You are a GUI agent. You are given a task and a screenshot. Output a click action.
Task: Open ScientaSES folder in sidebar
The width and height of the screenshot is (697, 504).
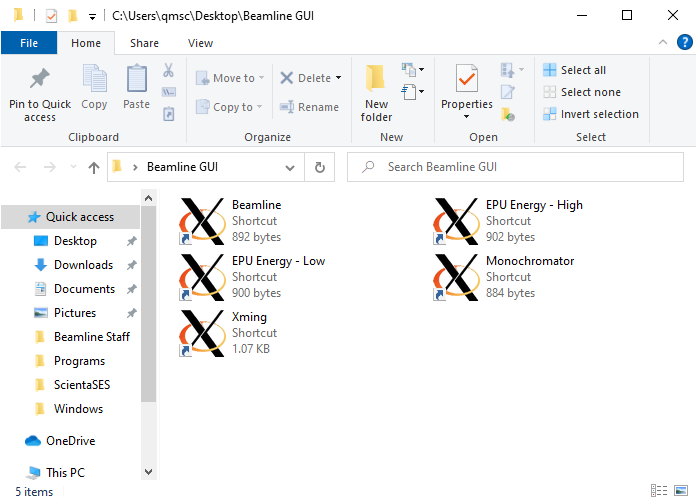tap(82, 385)
